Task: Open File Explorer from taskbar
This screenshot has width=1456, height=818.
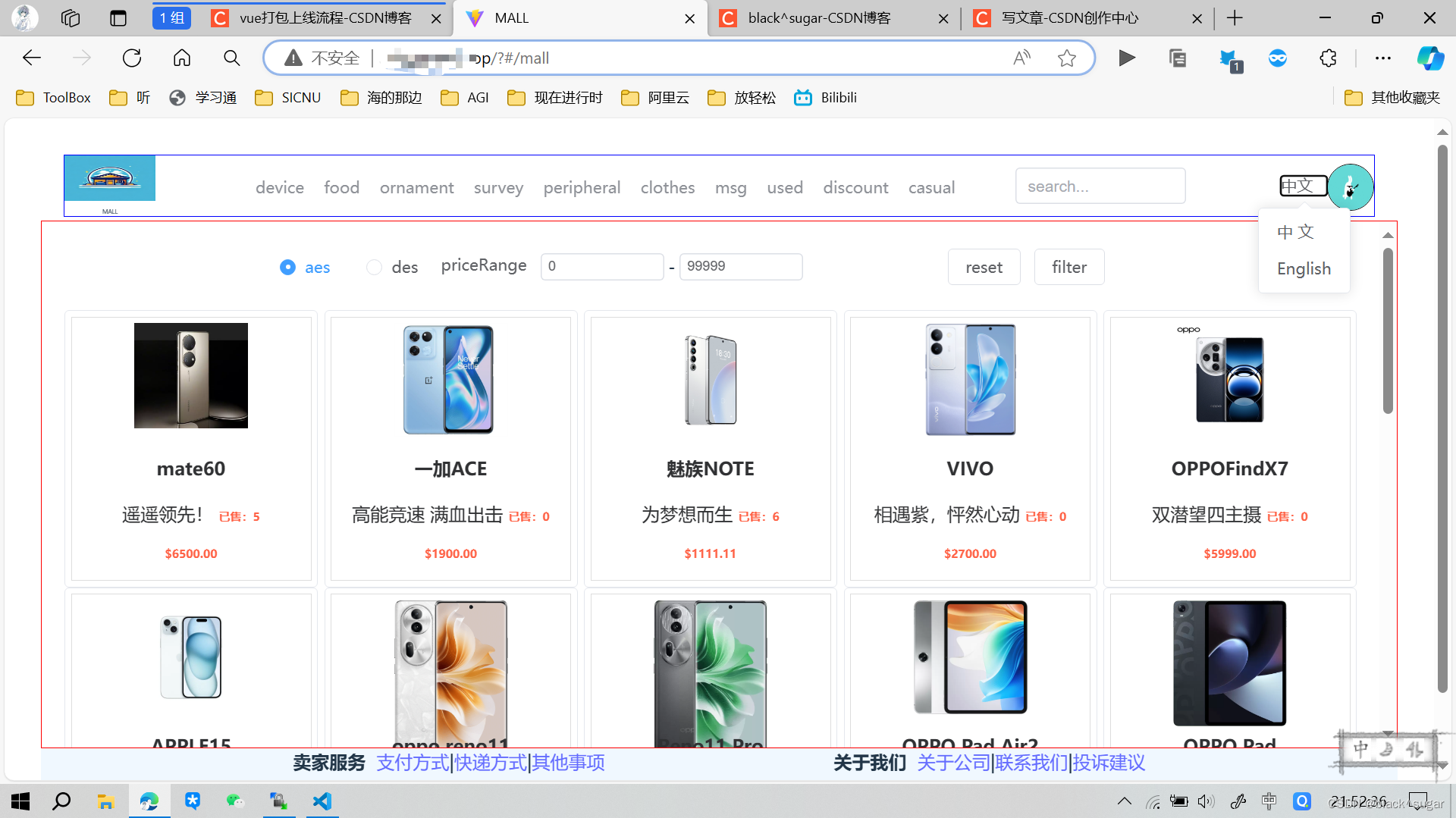Action: (105, 801)
